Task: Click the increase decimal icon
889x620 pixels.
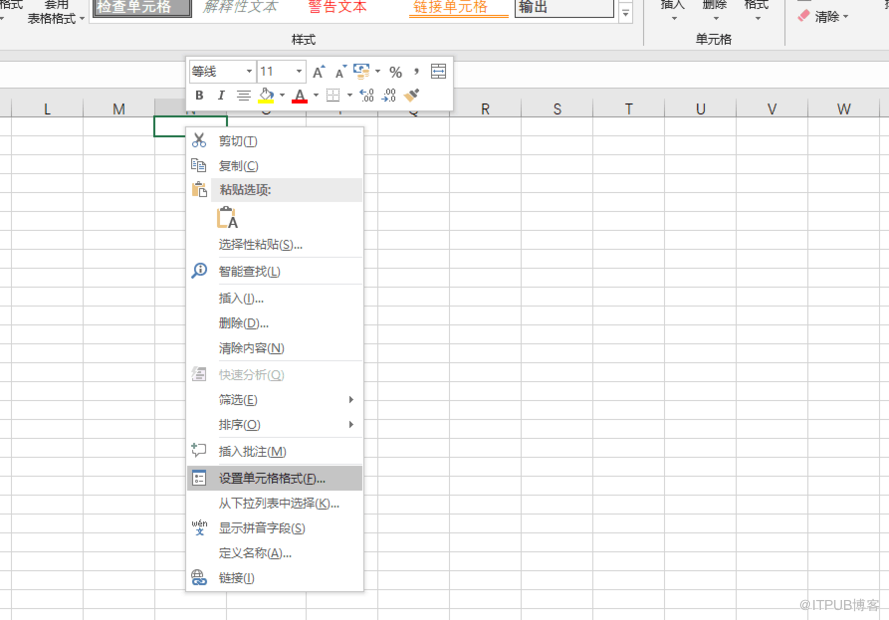Action: point(366,96)
